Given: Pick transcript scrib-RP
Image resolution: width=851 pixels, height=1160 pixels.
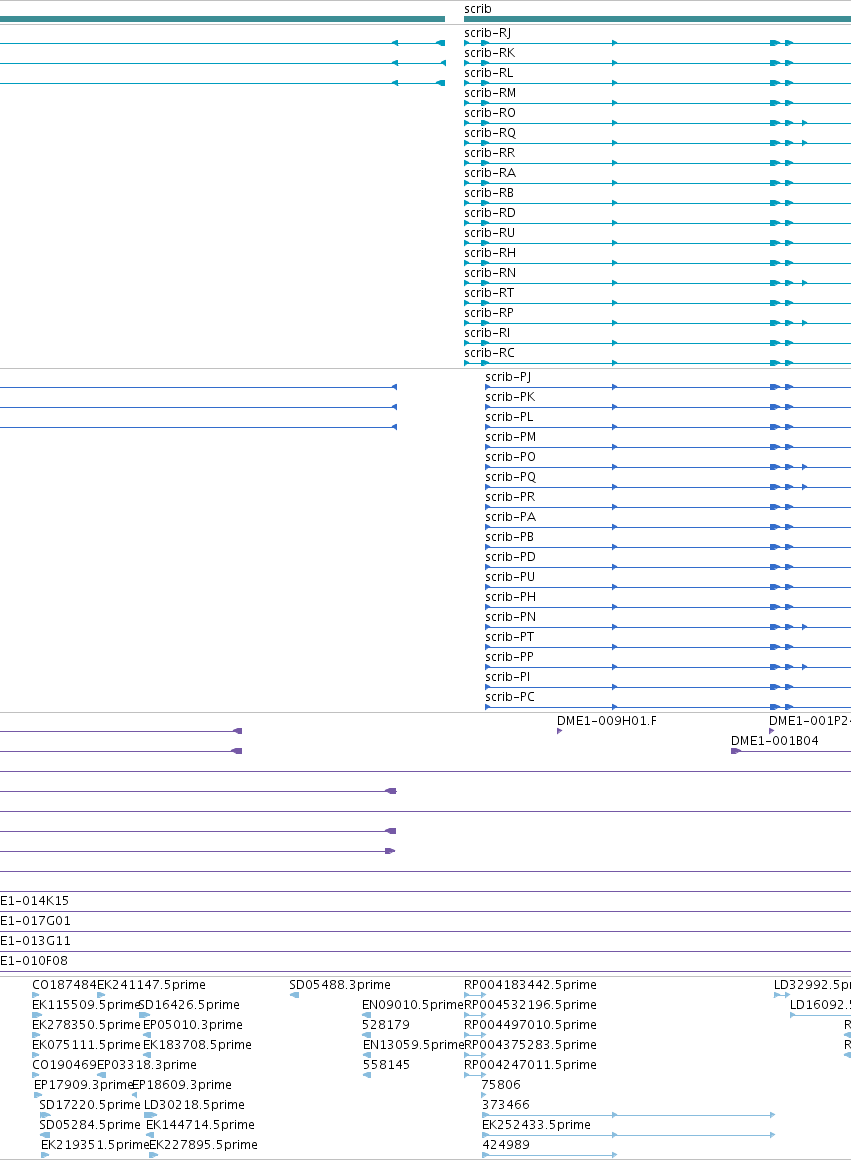Looking at the screenshot, I should pyautogui.click(x=488, y=312).
